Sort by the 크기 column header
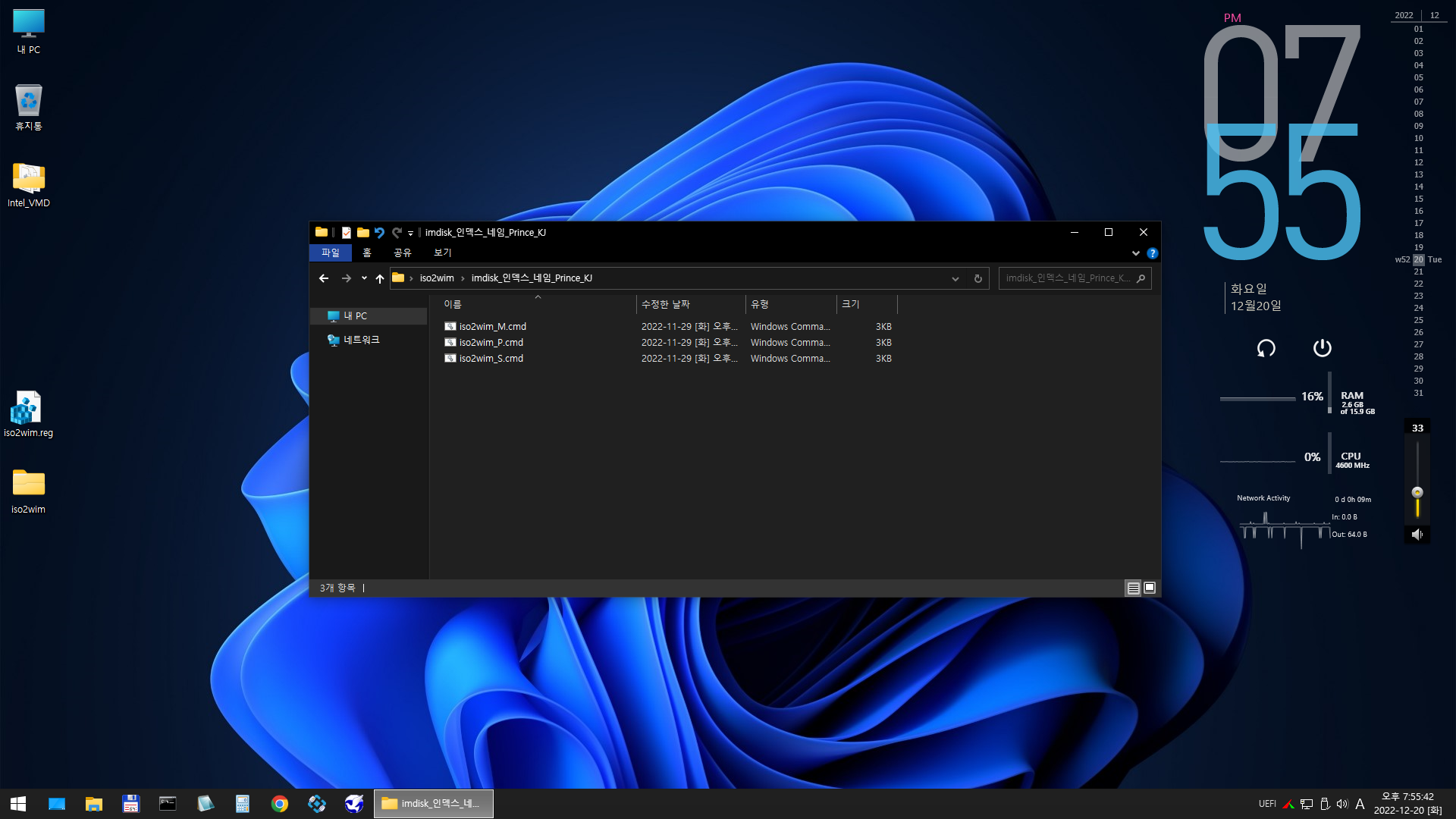This screenshot has height=819, width=1456. (867, 304)
